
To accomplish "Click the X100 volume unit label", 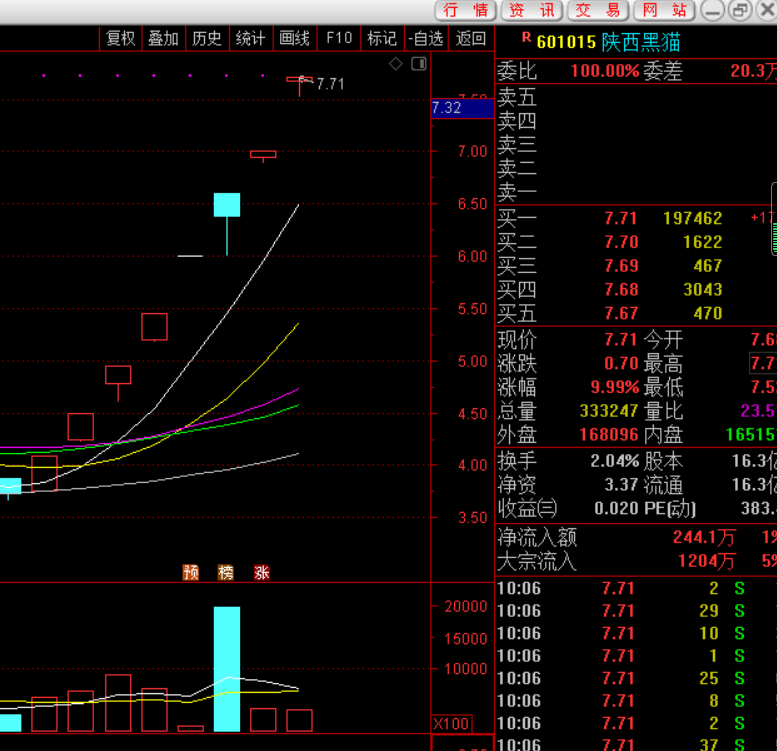I will (x=451, y=723).
